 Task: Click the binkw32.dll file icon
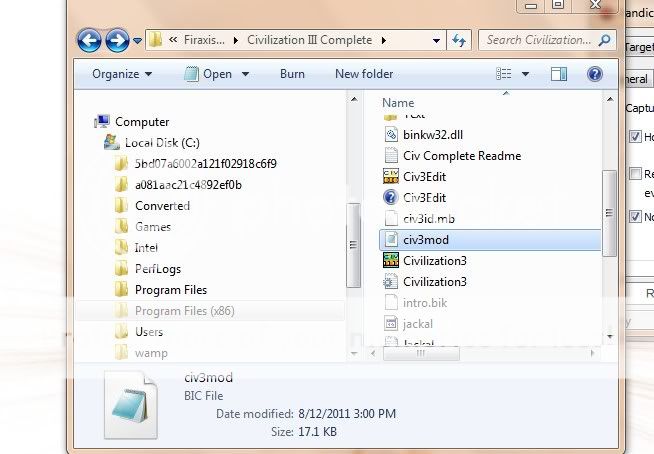(391, 134)
